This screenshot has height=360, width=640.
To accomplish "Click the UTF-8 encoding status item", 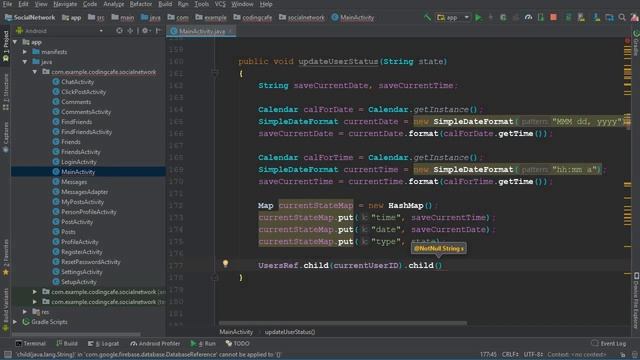I will tap(533, 354).
